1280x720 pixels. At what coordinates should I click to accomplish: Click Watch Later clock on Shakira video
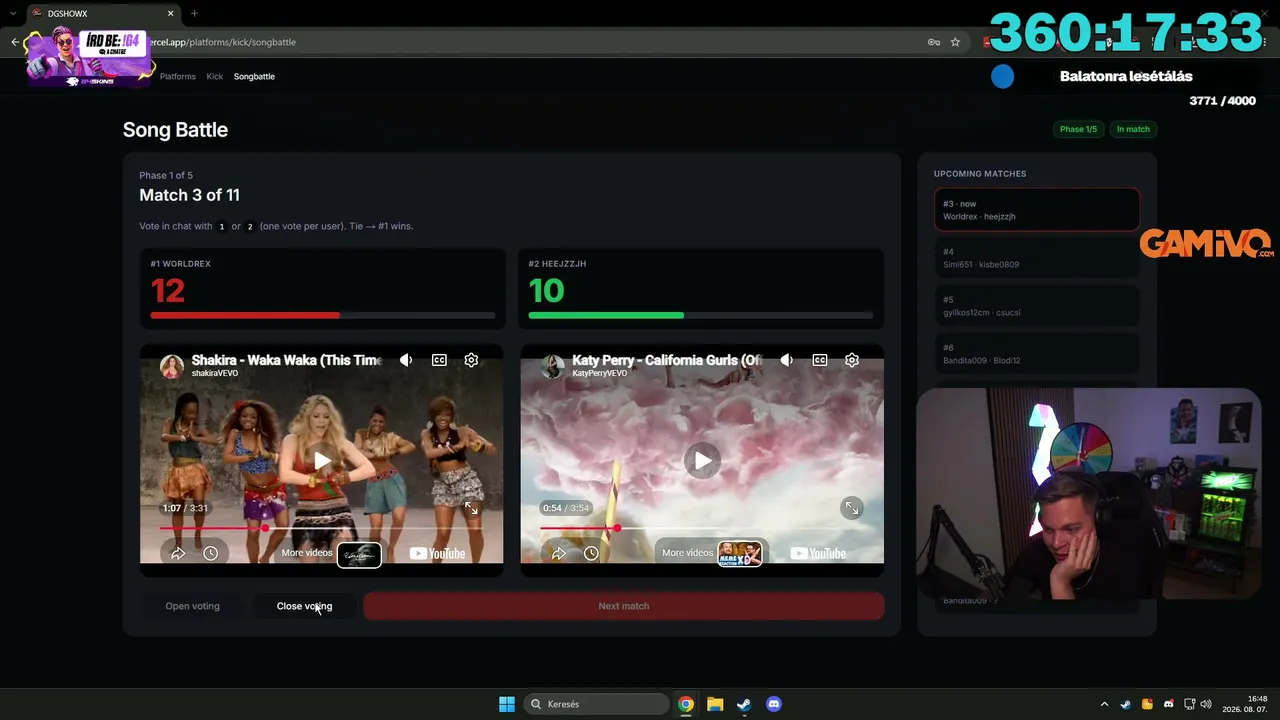click(x=210, y=553)
